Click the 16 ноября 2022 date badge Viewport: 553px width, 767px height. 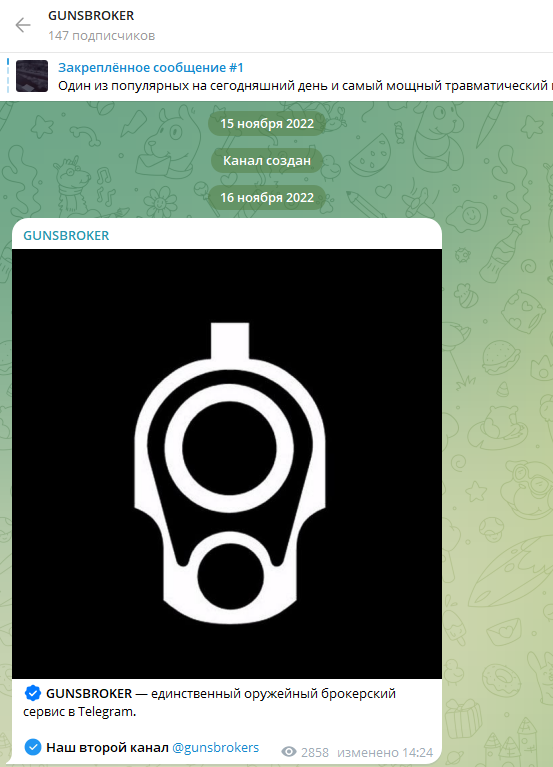click(267, 198)
